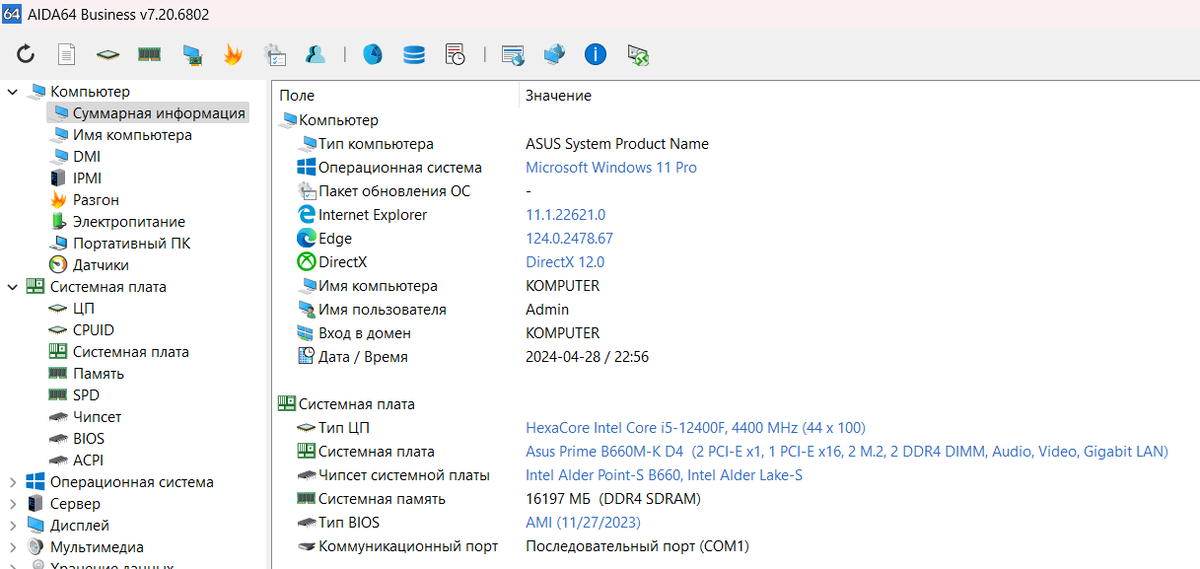The width and height of the screenshot is (1200, 569).
Task: Click the 2024-04-28 / 22:56 value
Action: point(587,357)
